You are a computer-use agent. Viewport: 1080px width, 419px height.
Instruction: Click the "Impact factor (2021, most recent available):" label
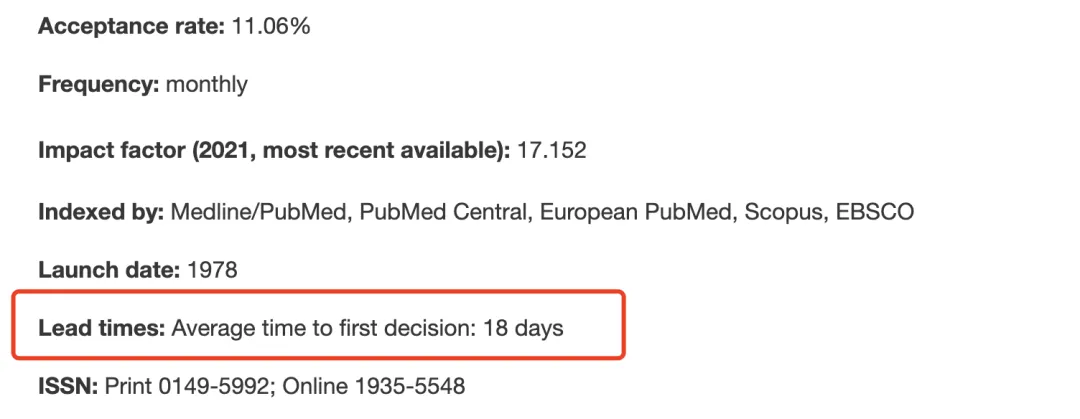pos(274,151)
